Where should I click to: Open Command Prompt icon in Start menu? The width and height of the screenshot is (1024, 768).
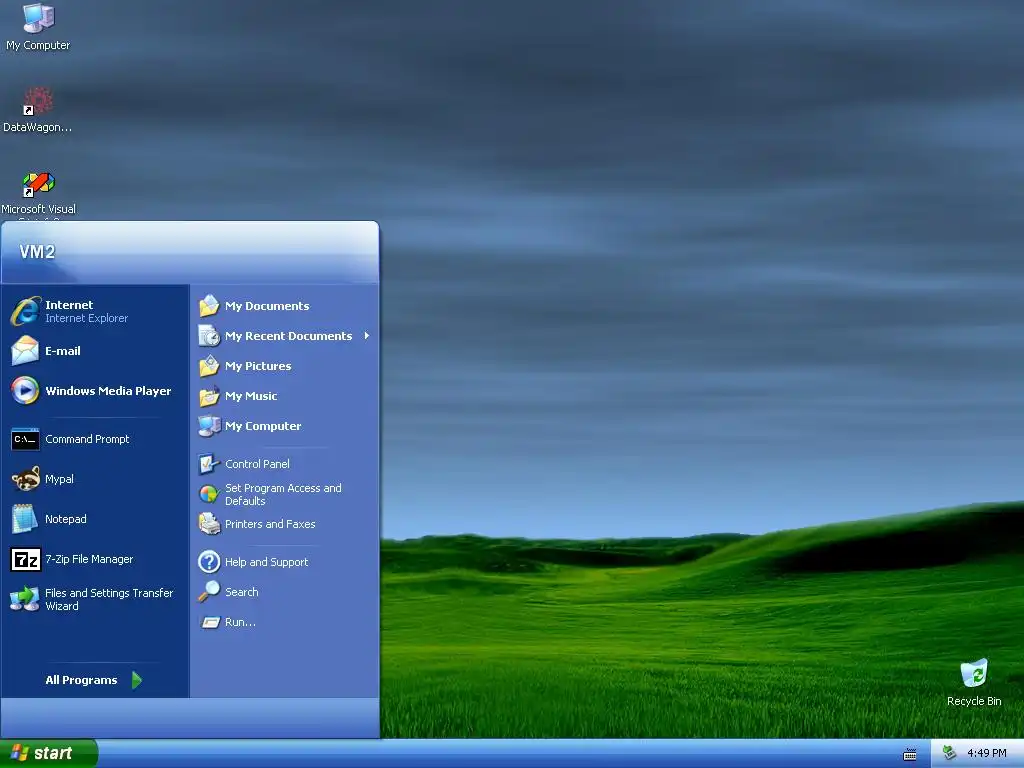point(25,439)
